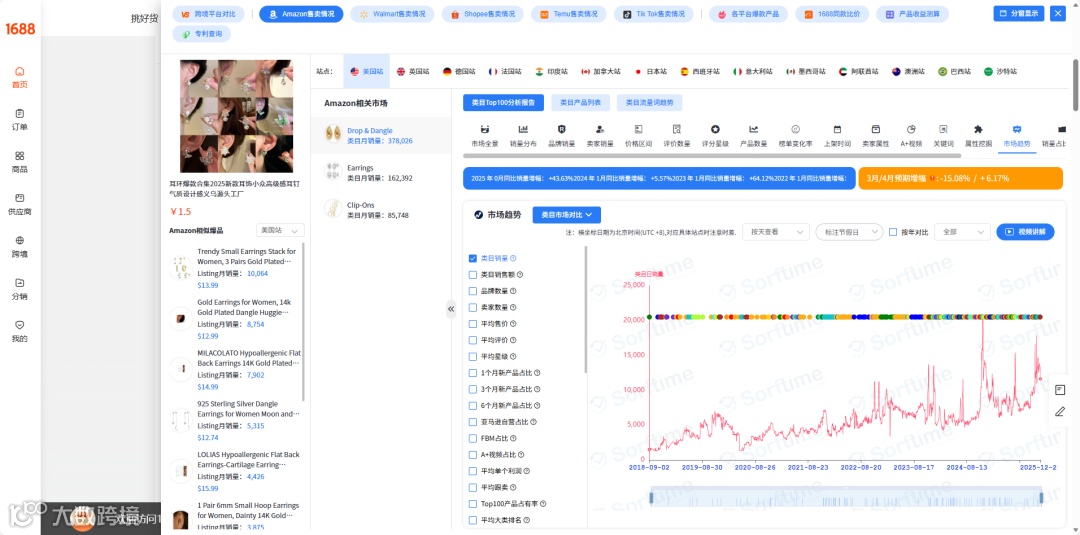The height and width of the screenshot is (535, 1080).
Task: Open A+视频 icon
Action: click(x=911, y=129)
